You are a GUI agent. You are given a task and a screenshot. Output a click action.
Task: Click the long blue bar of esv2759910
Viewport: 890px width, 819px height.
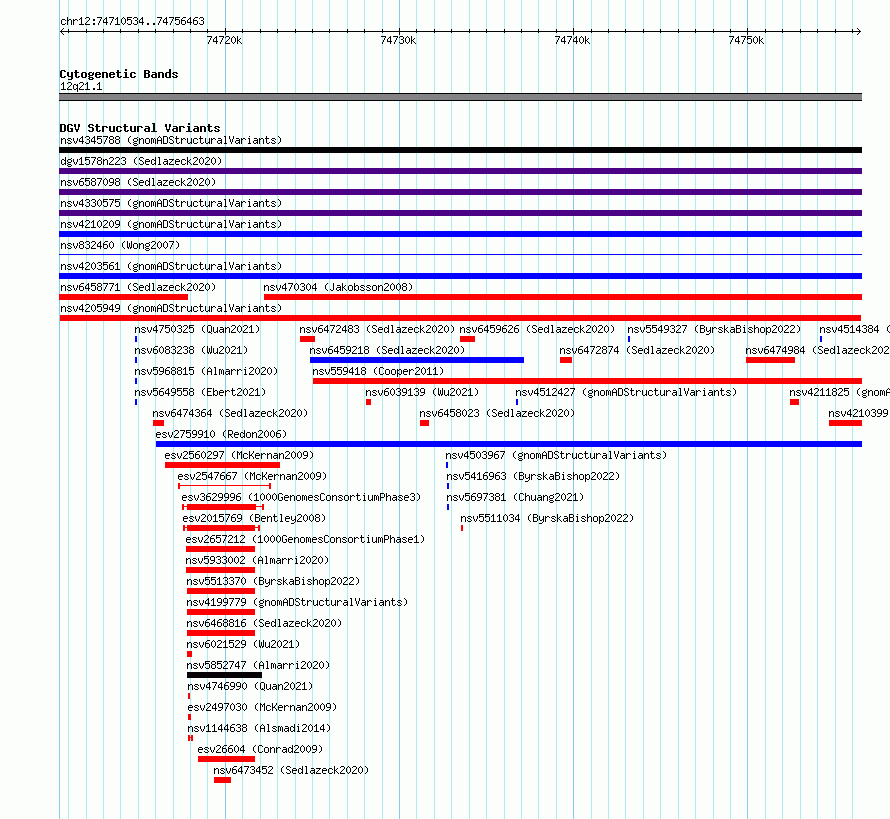[x=509, y=444]
